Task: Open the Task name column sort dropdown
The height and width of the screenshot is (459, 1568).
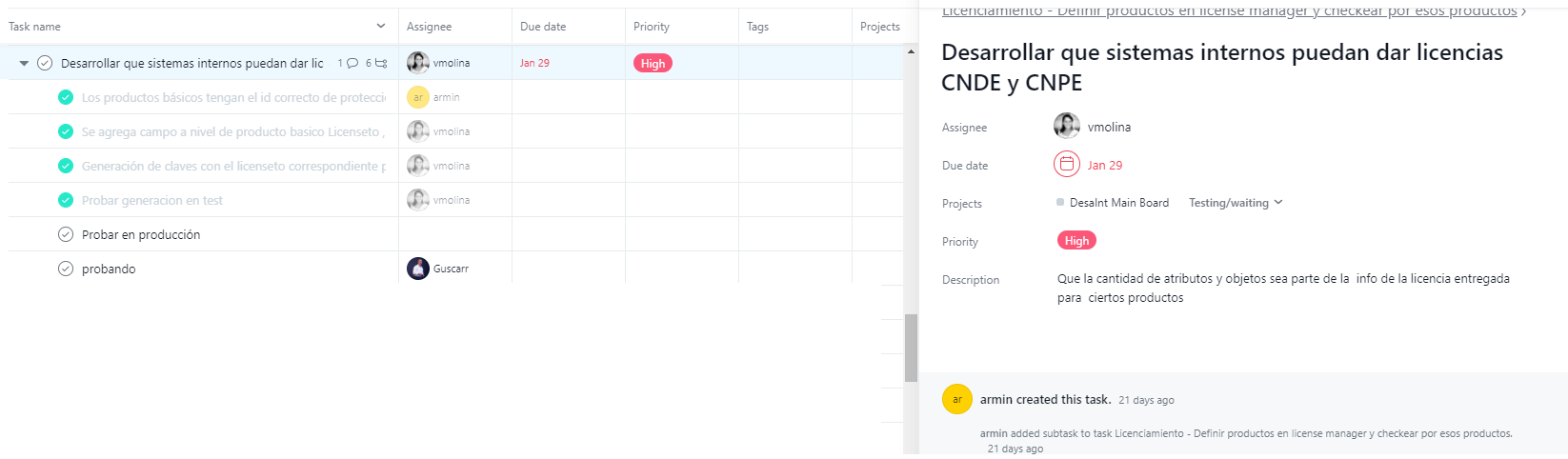Action: [x=381, y=26]
